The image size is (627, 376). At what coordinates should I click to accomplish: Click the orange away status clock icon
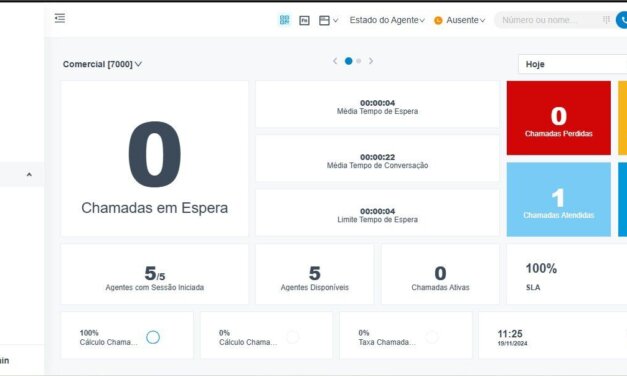(x=438, y=20)
